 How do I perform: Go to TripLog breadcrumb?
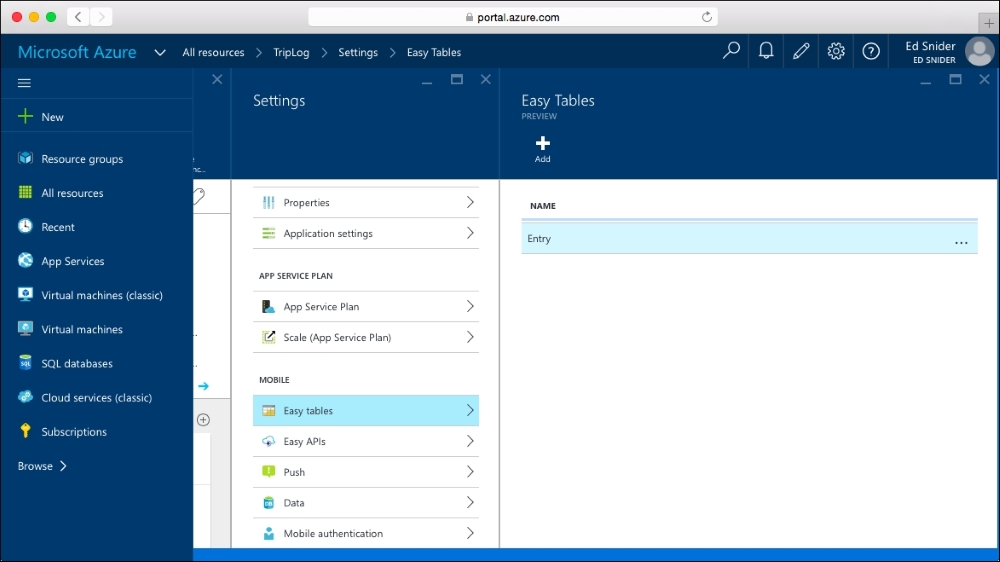[291, 52]
